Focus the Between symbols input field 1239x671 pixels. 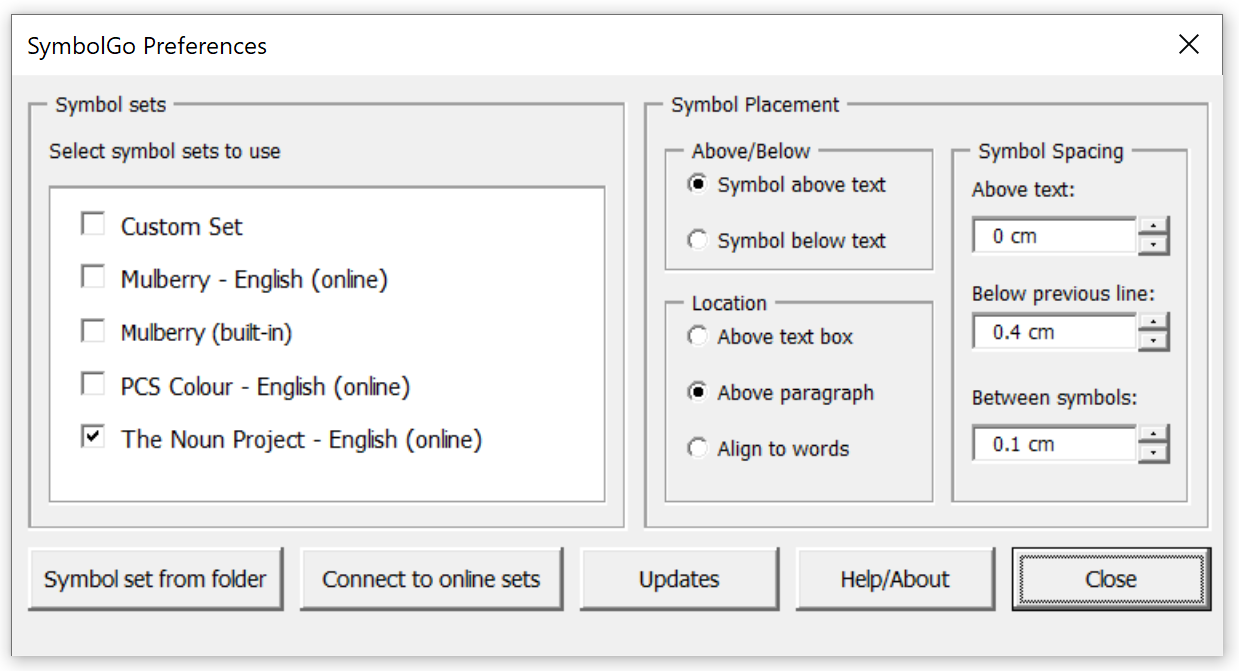[x=1053, y=444]
